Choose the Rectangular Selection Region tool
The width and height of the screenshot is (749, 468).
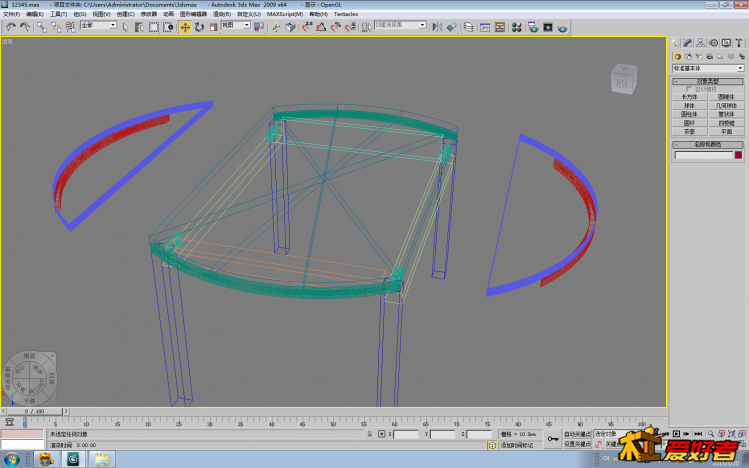154,27
